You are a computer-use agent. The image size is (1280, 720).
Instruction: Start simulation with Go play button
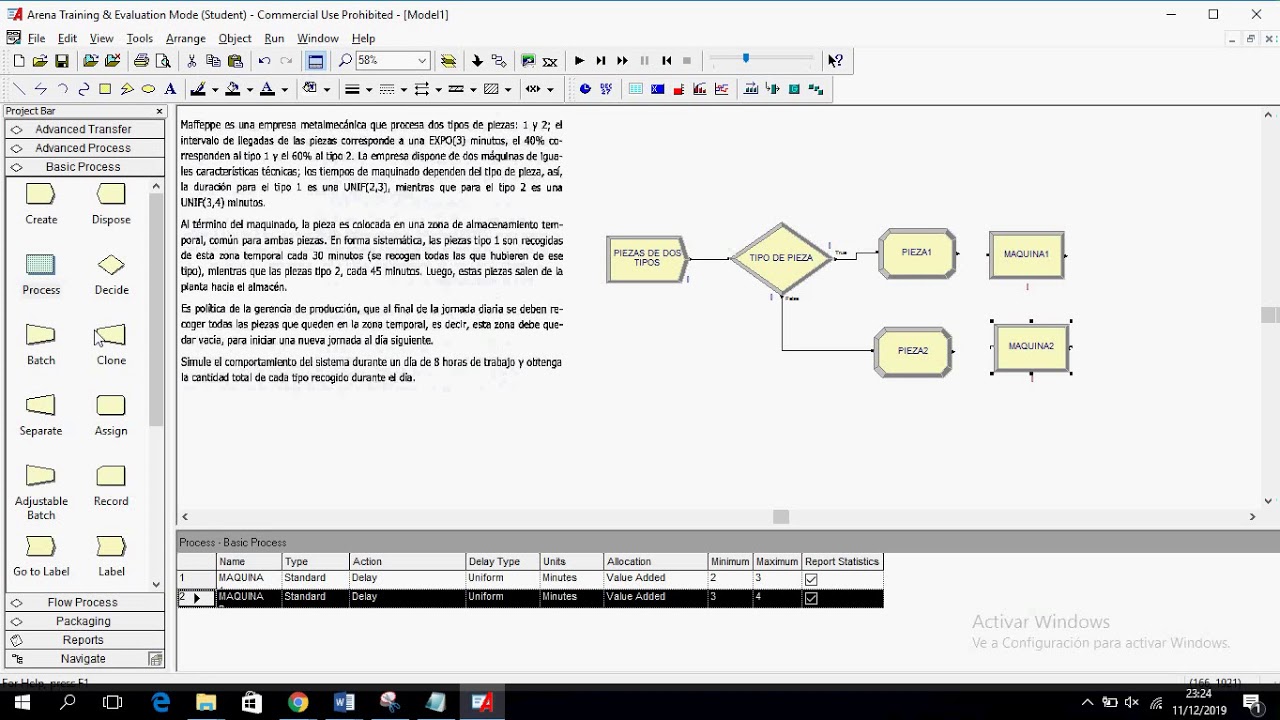pos(579,61)
